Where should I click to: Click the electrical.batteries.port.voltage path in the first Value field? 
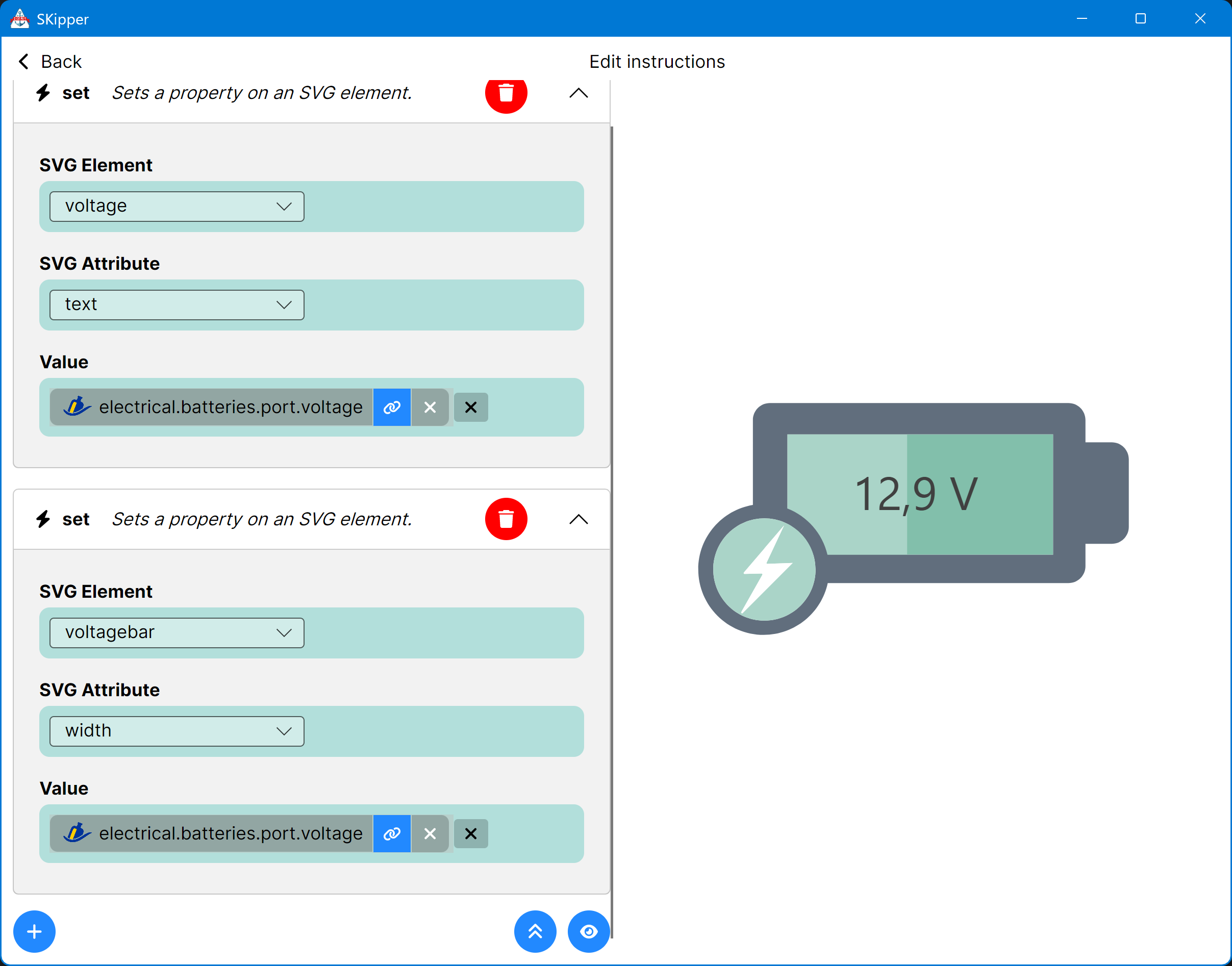pyautogui.click(x=230, y=407)
